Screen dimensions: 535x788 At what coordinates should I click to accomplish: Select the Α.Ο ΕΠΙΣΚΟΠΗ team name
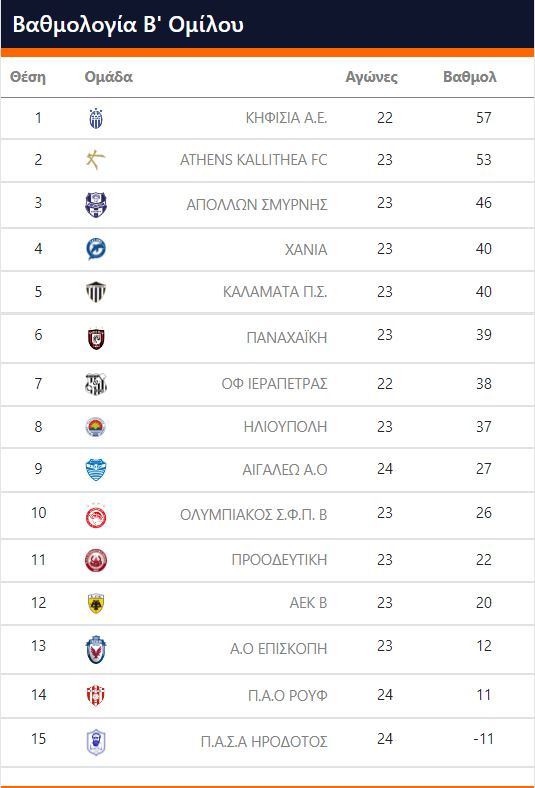tap(279, 649)
